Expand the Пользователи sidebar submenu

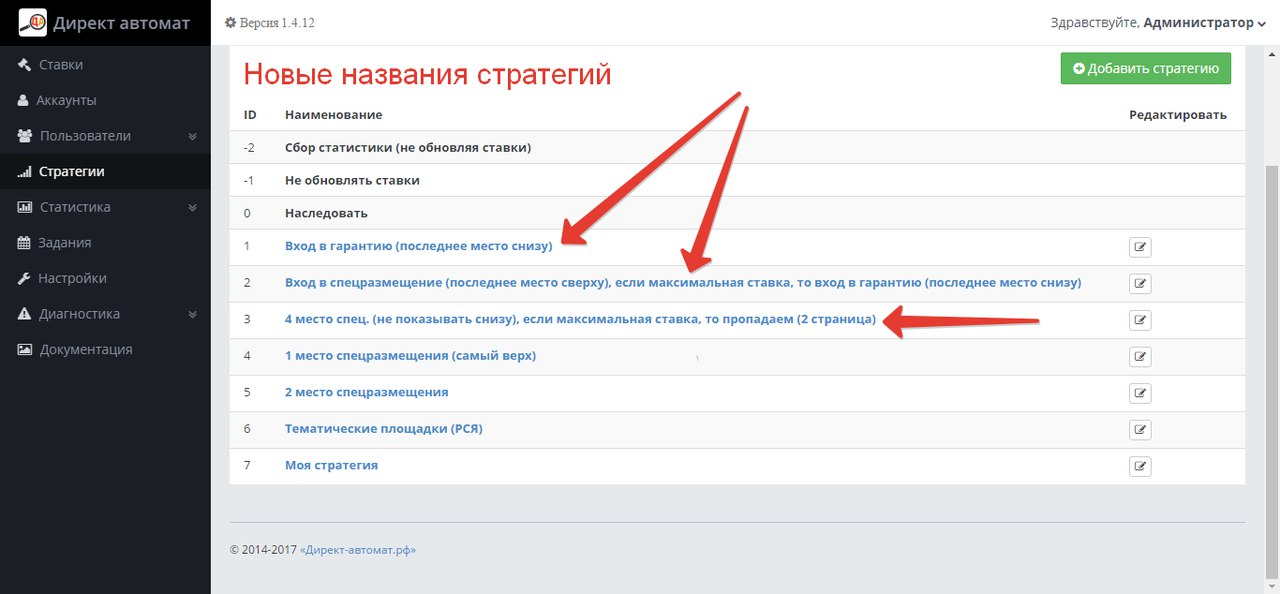click(x=192, y=136)
